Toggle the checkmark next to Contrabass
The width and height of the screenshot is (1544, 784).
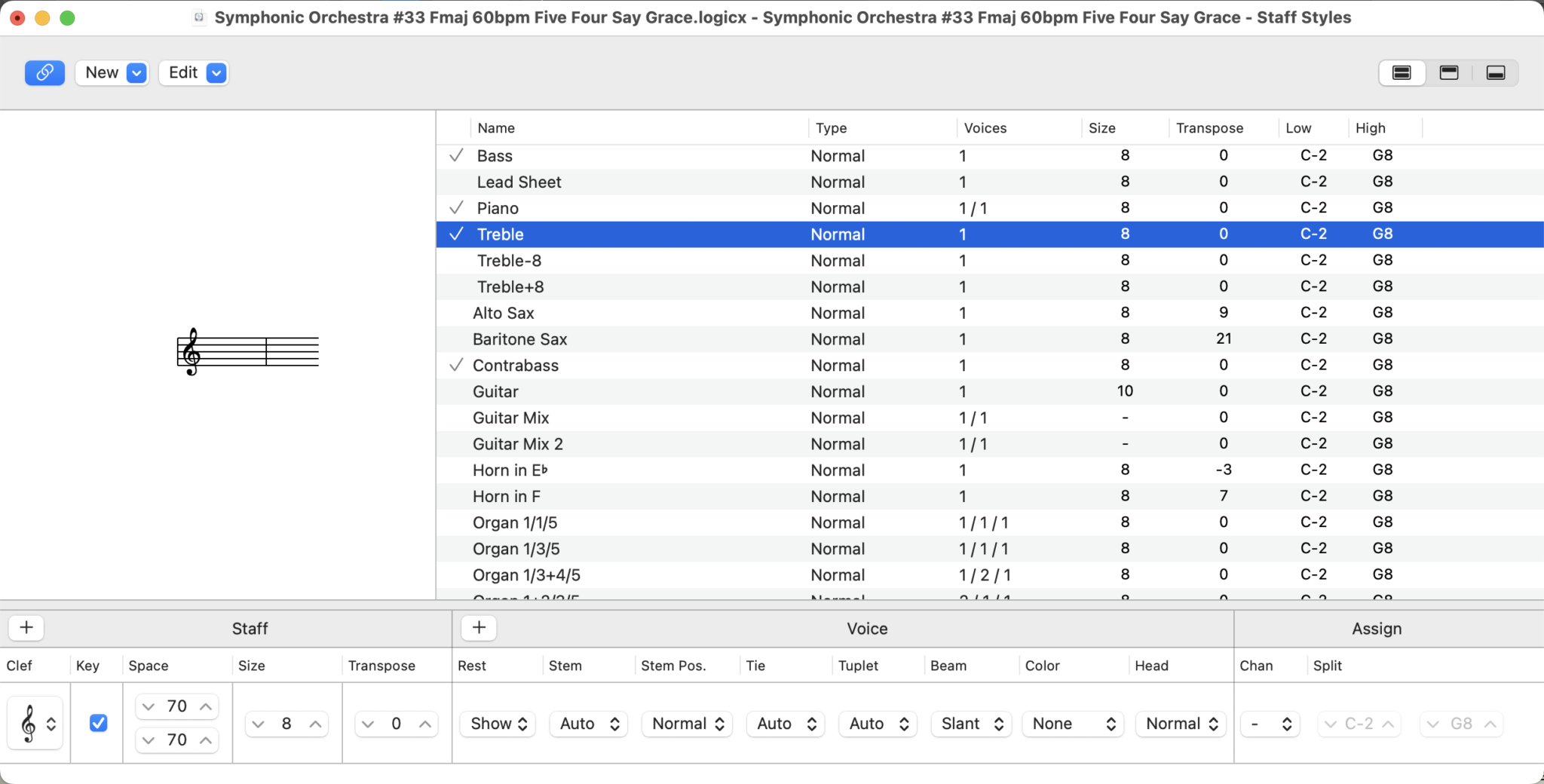click(455, 365)
